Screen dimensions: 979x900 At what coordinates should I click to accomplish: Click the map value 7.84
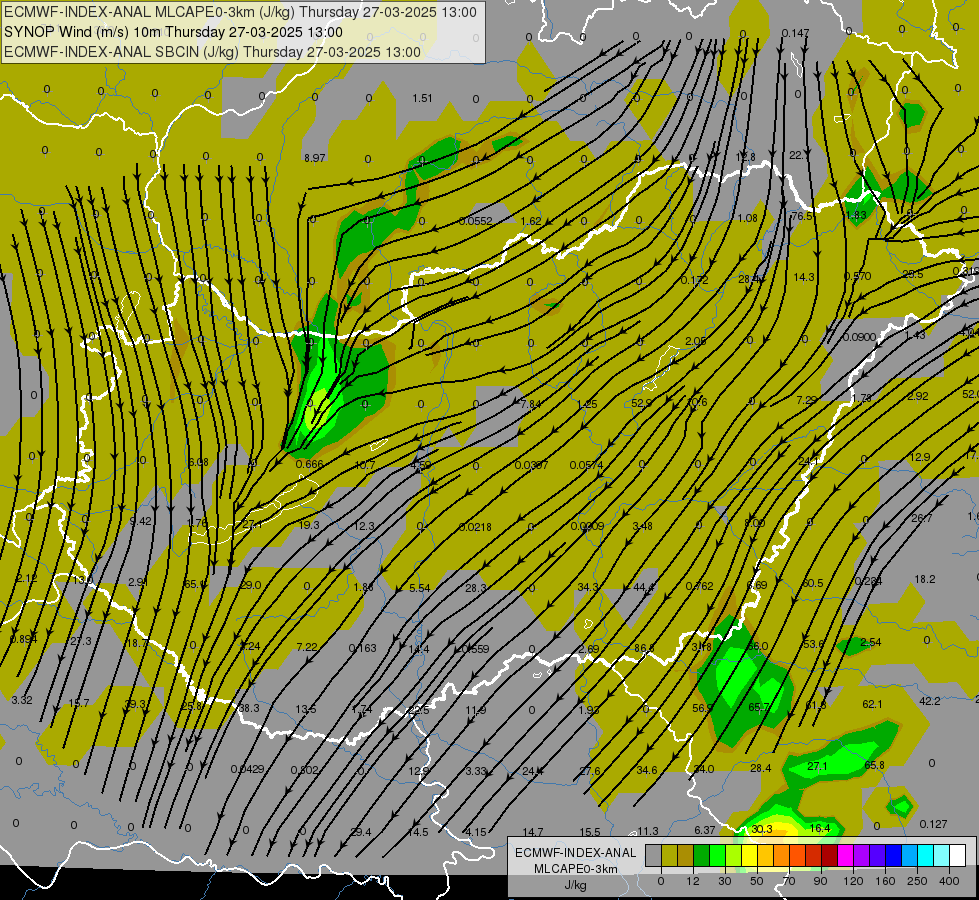click(531, 404)
